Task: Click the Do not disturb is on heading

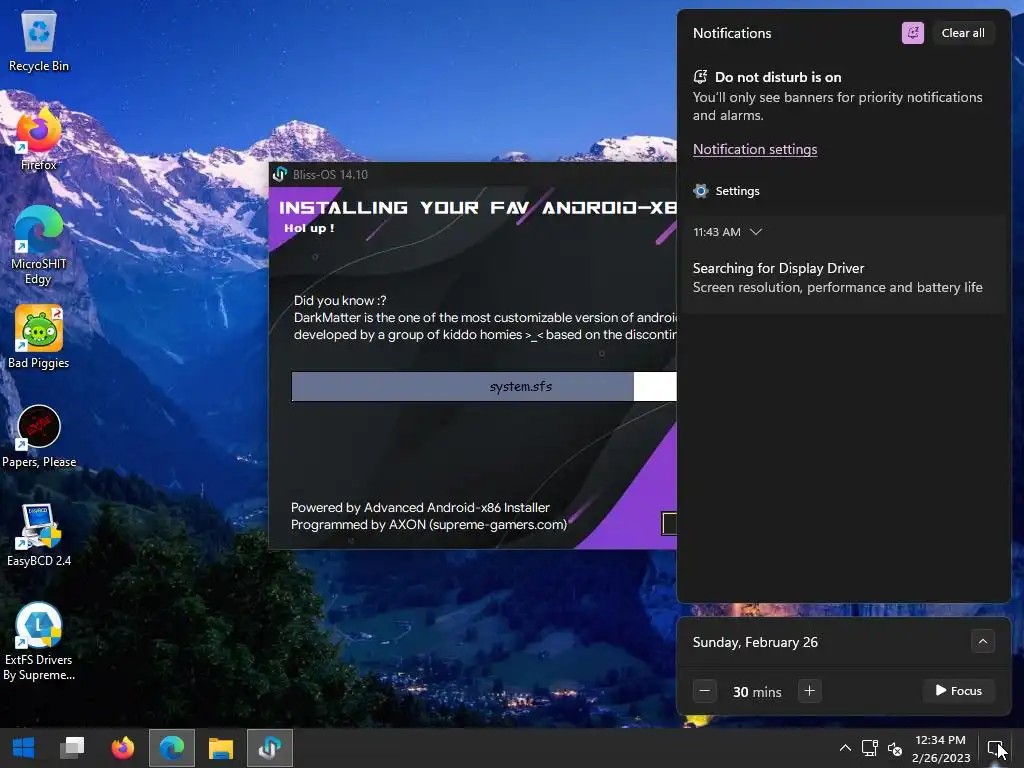Action: point(778,77)
